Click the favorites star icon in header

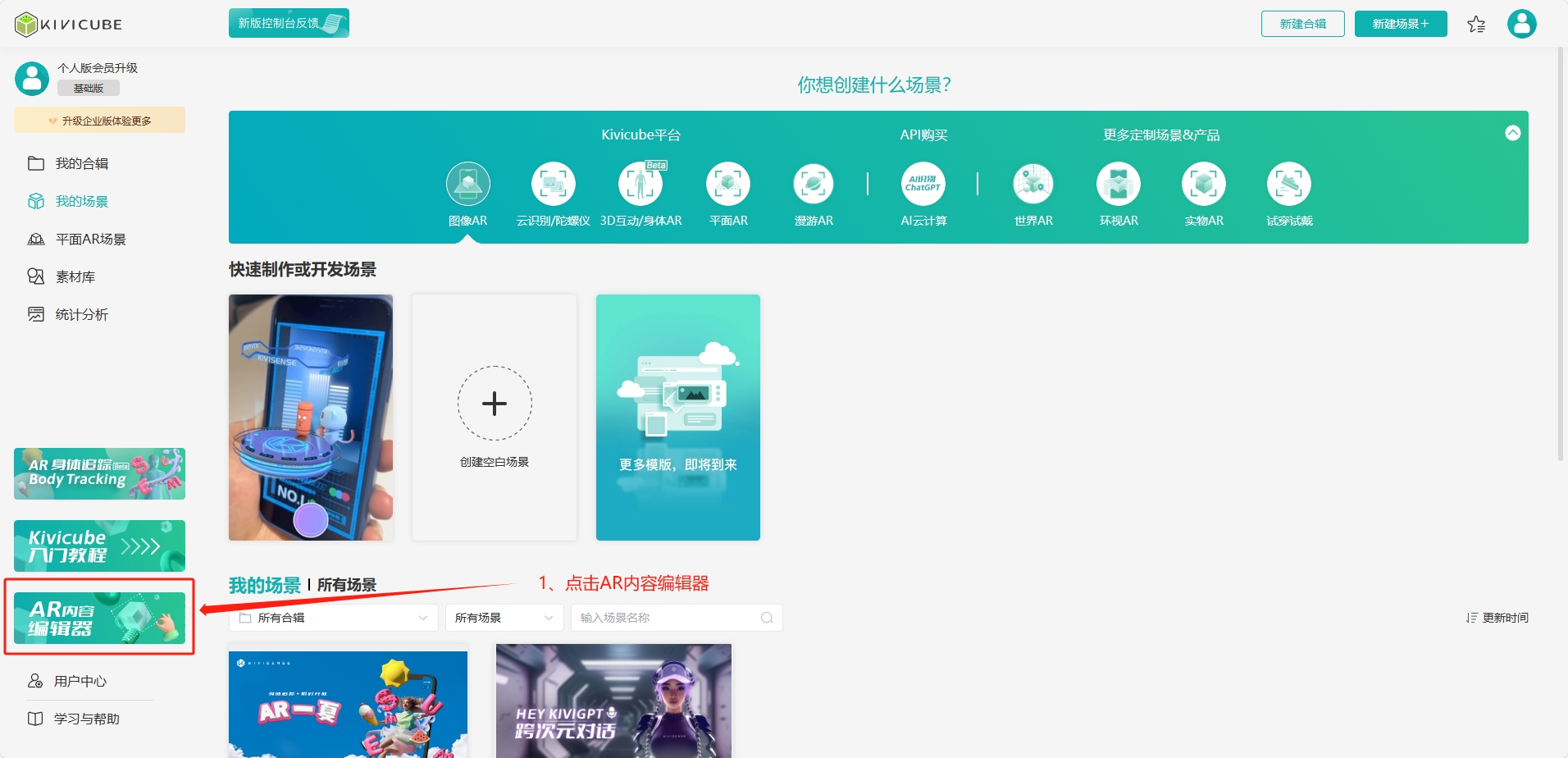[1476, 25]
